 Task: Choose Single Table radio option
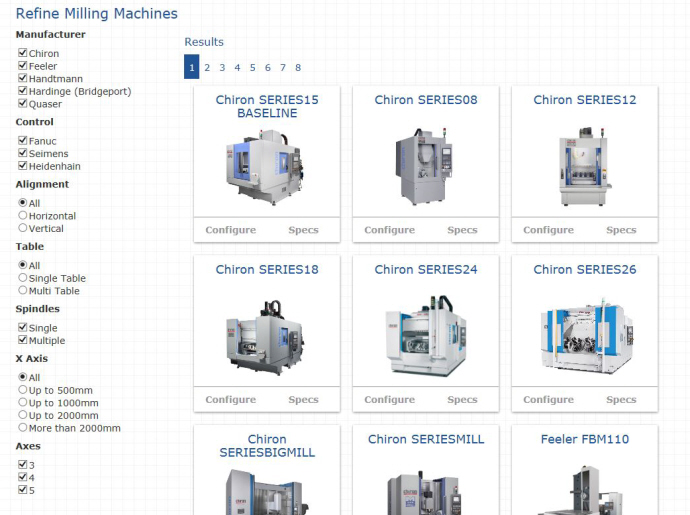(22, 277)
